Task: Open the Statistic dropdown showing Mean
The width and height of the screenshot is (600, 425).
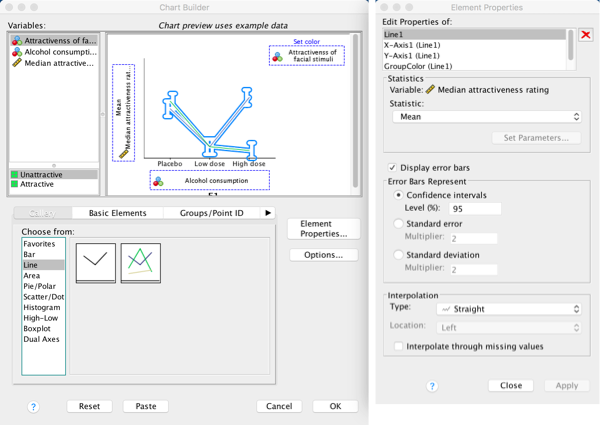Action: tap(487, 115)
